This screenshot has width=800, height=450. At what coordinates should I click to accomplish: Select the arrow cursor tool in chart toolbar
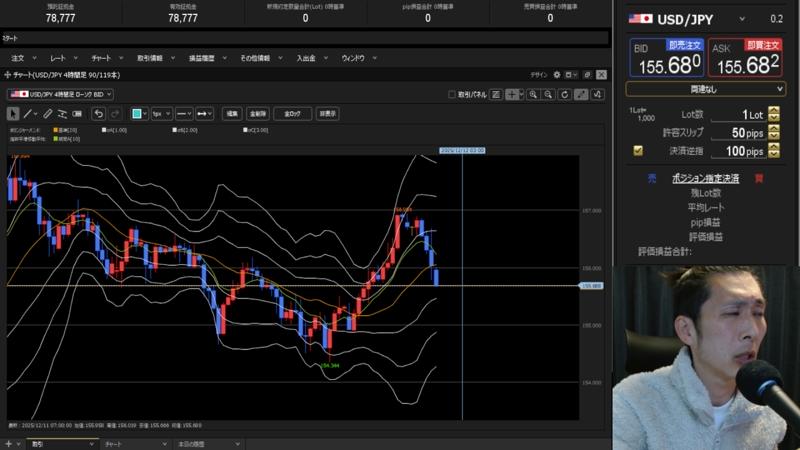coord(13,113)
